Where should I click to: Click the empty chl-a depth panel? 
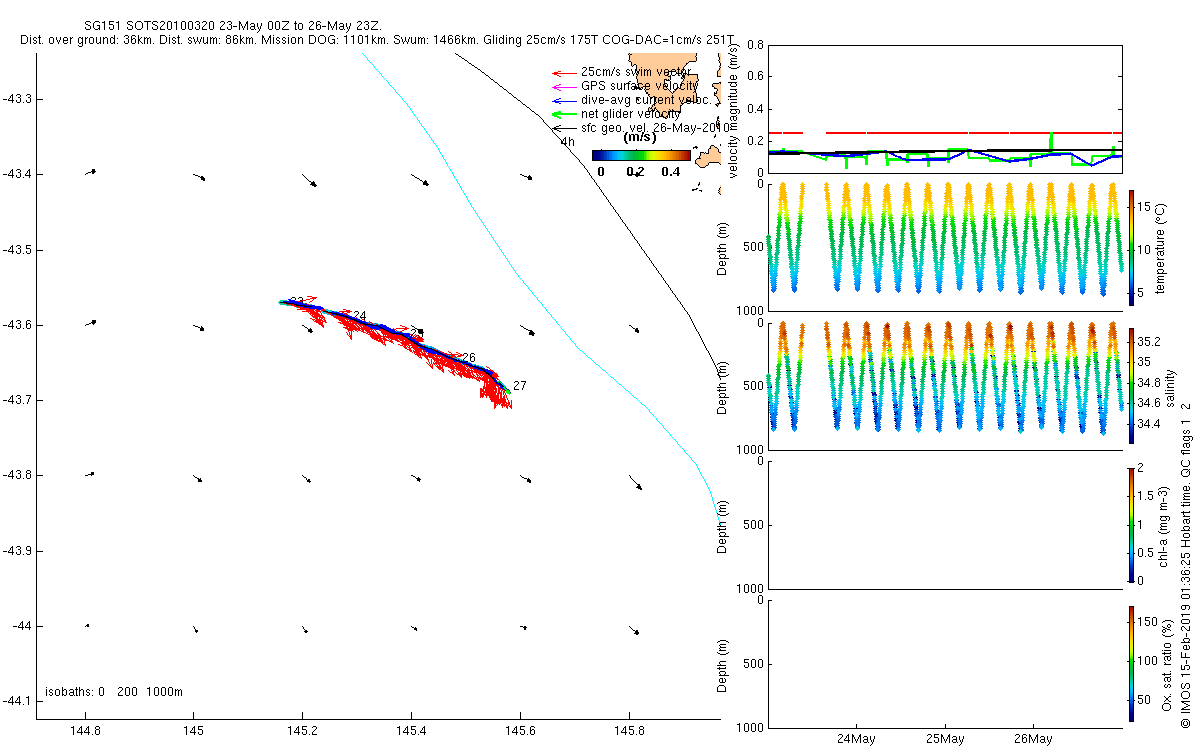944,524
